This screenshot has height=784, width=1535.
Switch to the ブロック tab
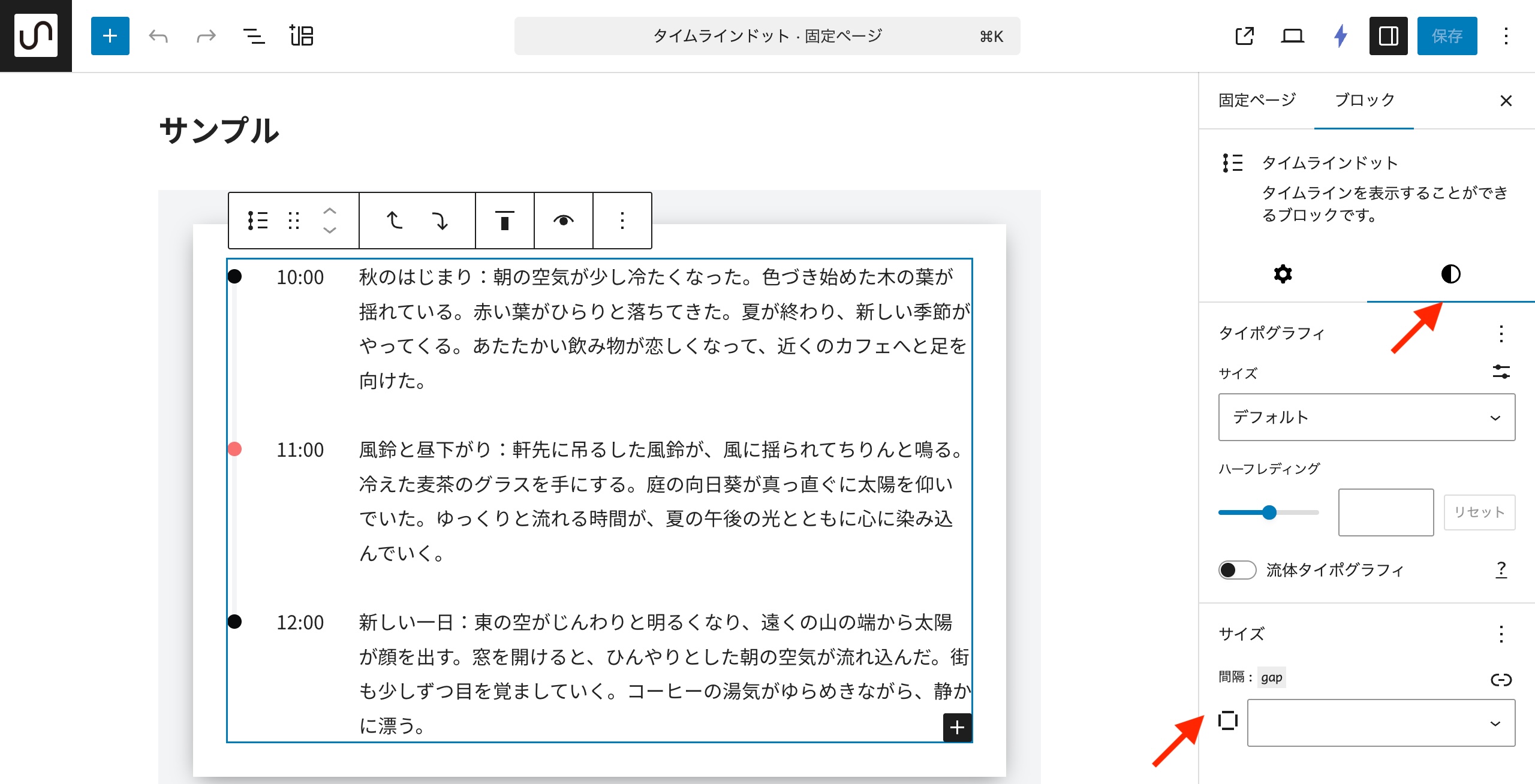tap(1364, 100)
